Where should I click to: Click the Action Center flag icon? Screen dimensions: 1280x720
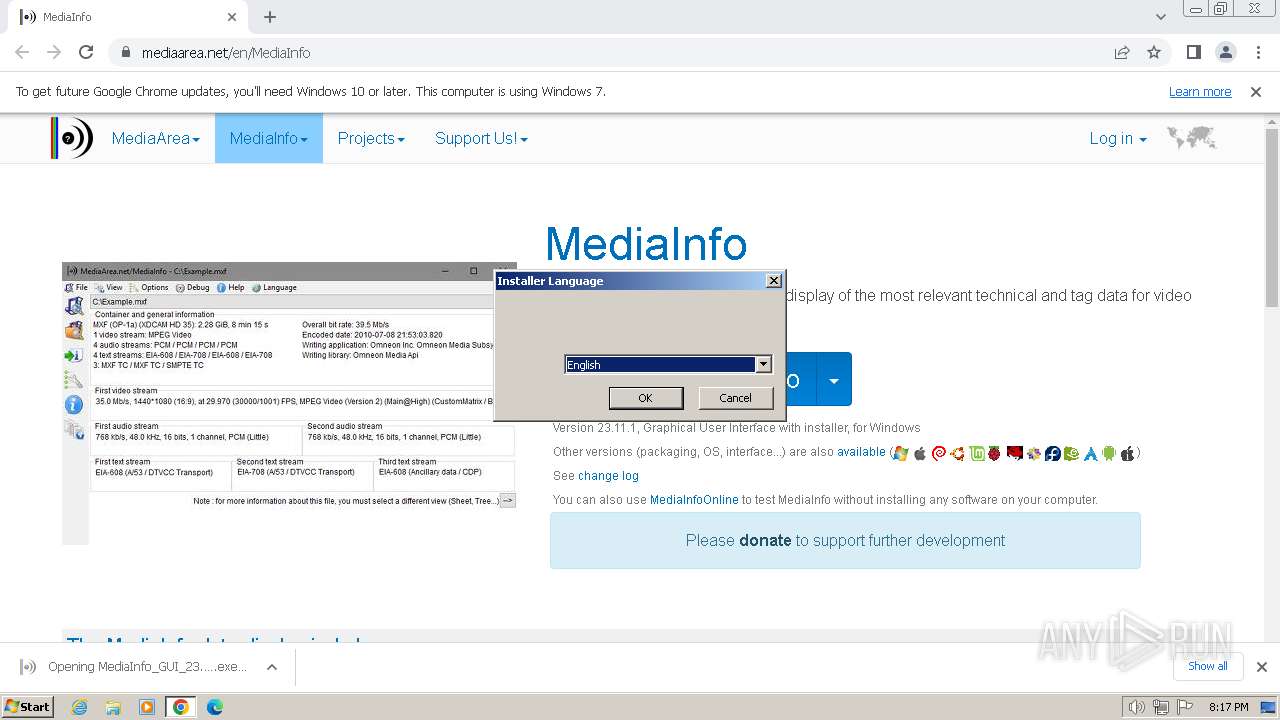point(1185,707)
